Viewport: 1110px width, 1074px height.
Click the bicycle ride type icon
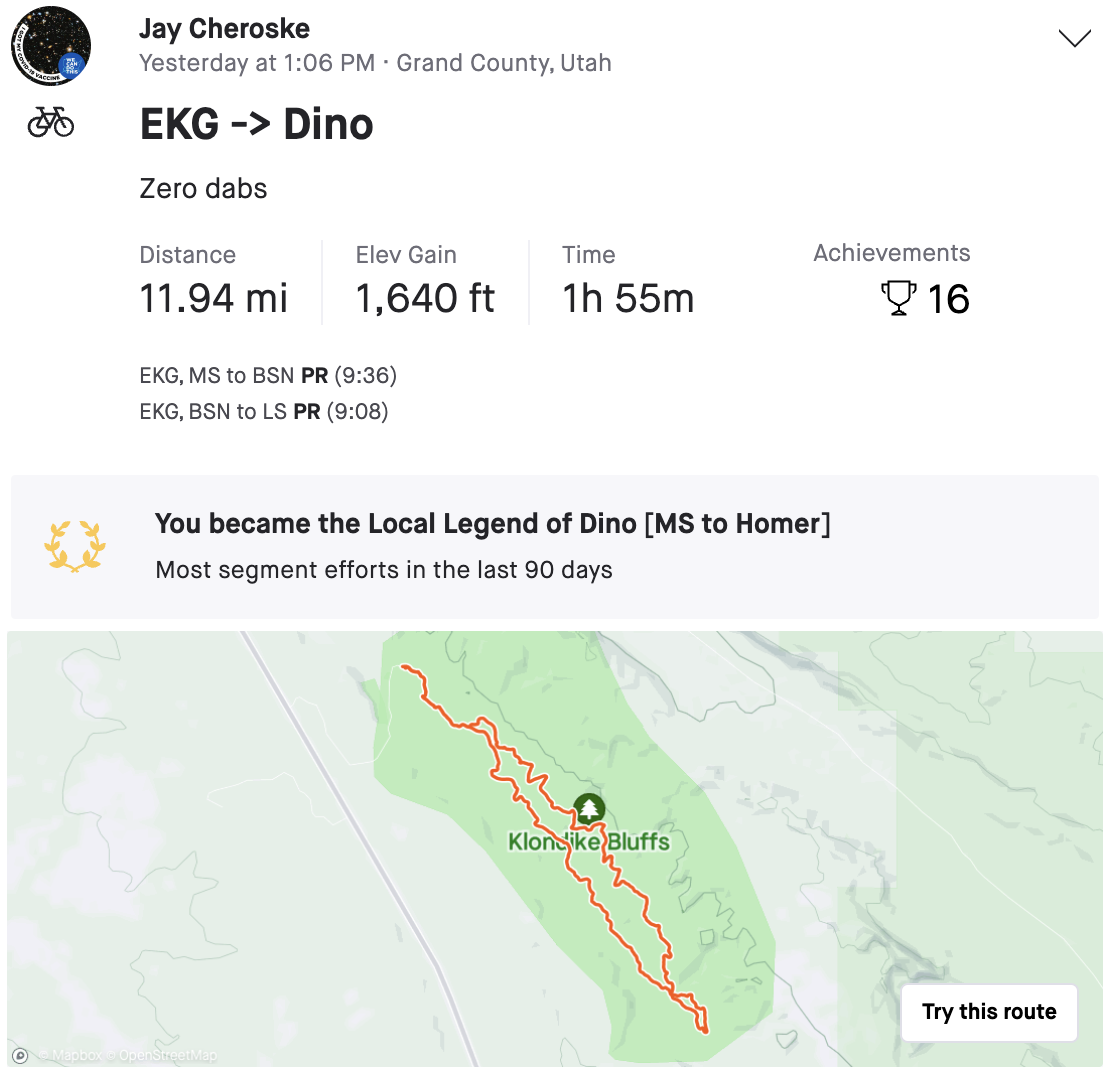51,122
